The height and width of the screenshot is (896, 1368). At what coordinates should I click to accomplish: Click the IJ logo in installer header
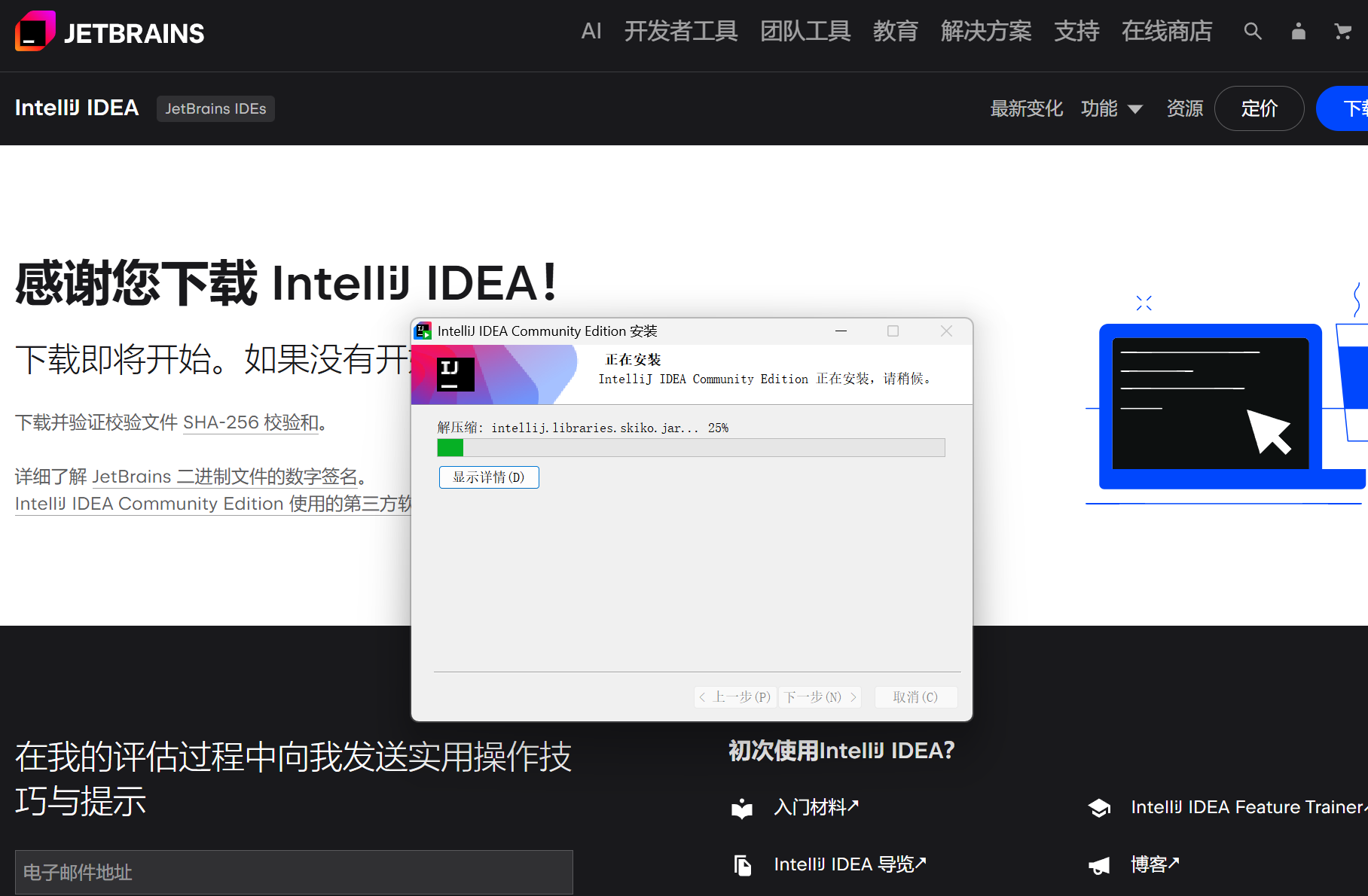(x=455, y=374)
